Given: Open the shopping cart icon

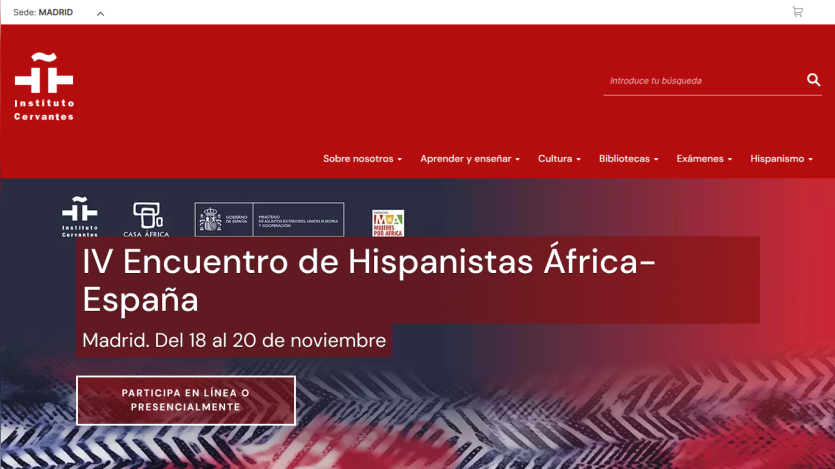Looking at the screenshot, I should click(x=797, y=12).
